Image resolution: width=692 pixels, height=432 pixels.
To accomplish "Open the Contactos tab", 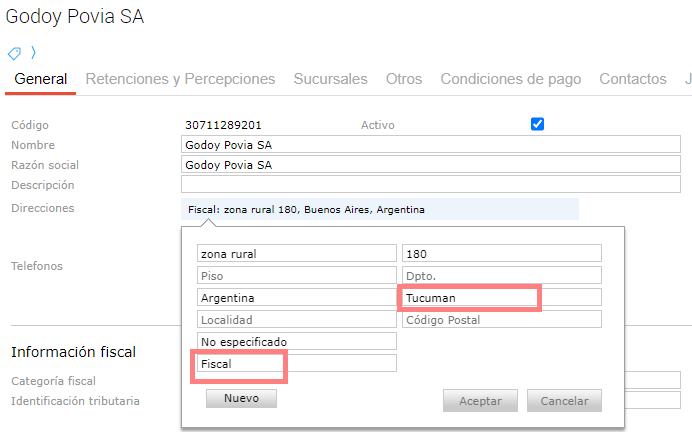I will (x=632, y=79).
